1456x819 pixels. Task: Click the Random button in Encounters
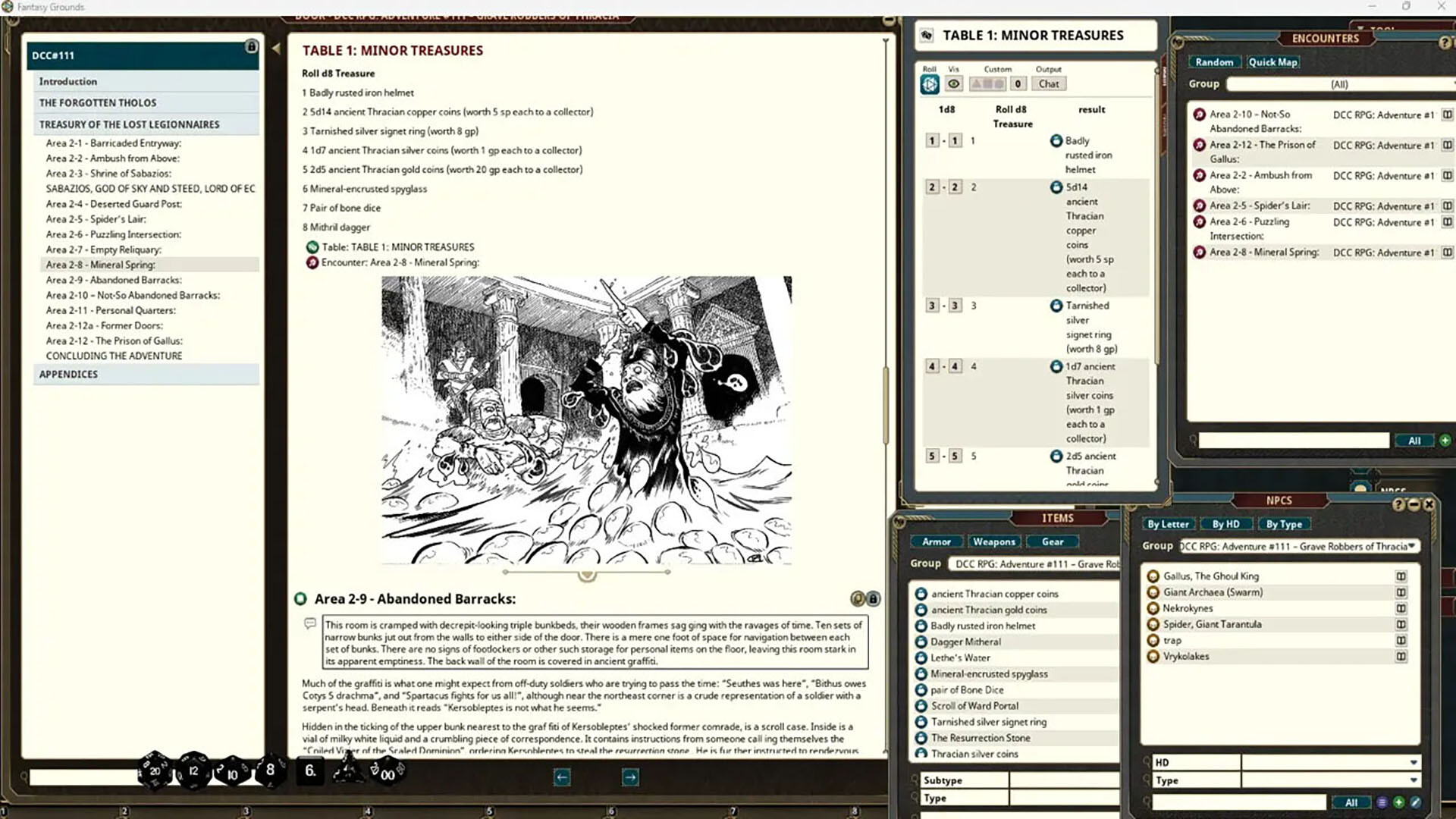pyautogui.click(x=1214, y=62)
